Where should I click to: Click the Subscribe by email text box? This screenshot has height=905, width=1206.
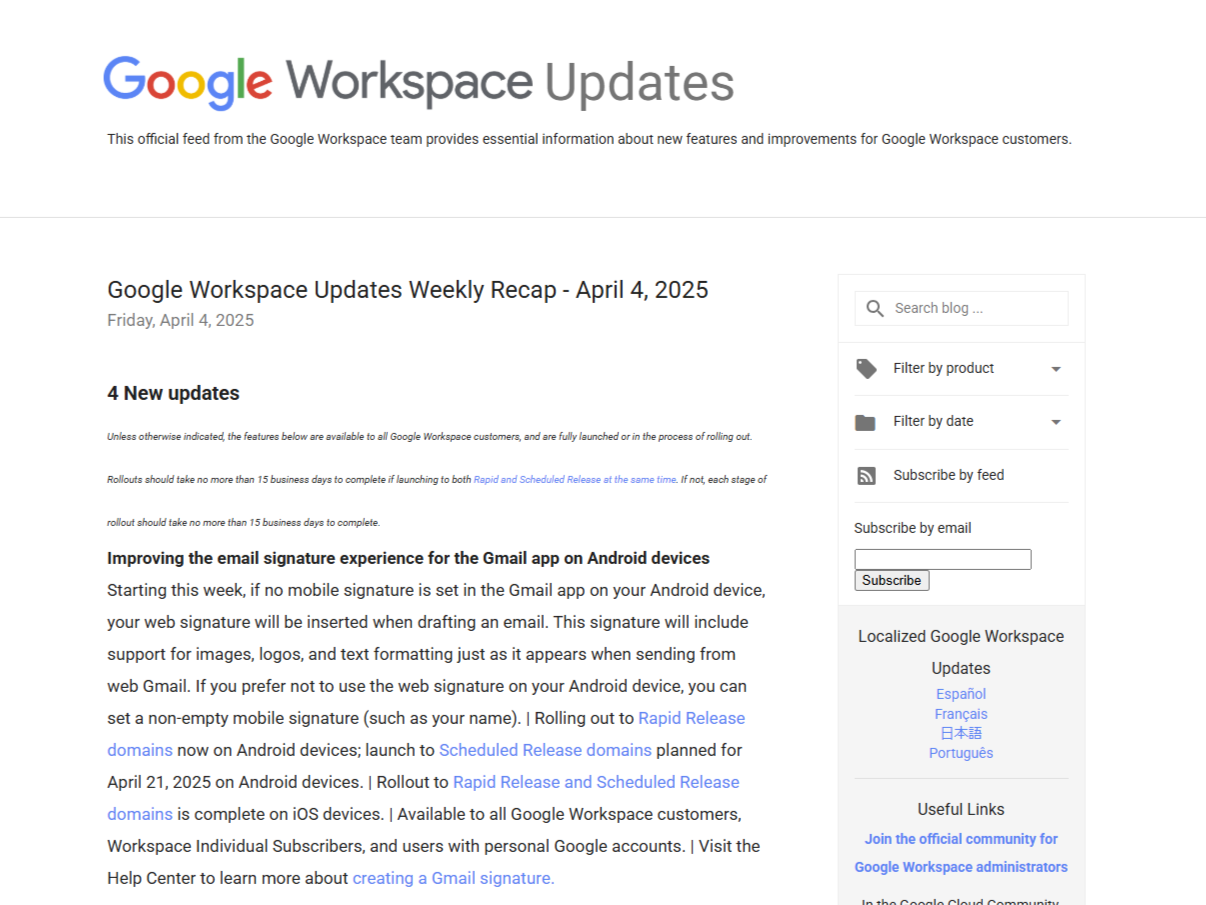point(942,559)
